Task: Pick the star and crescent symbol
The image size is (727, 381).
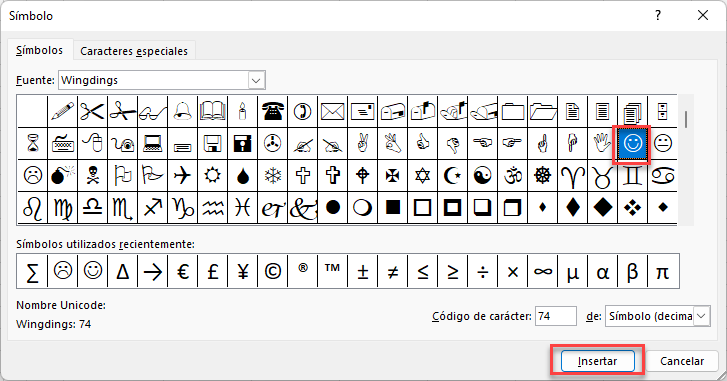Action: pos(453,176)
